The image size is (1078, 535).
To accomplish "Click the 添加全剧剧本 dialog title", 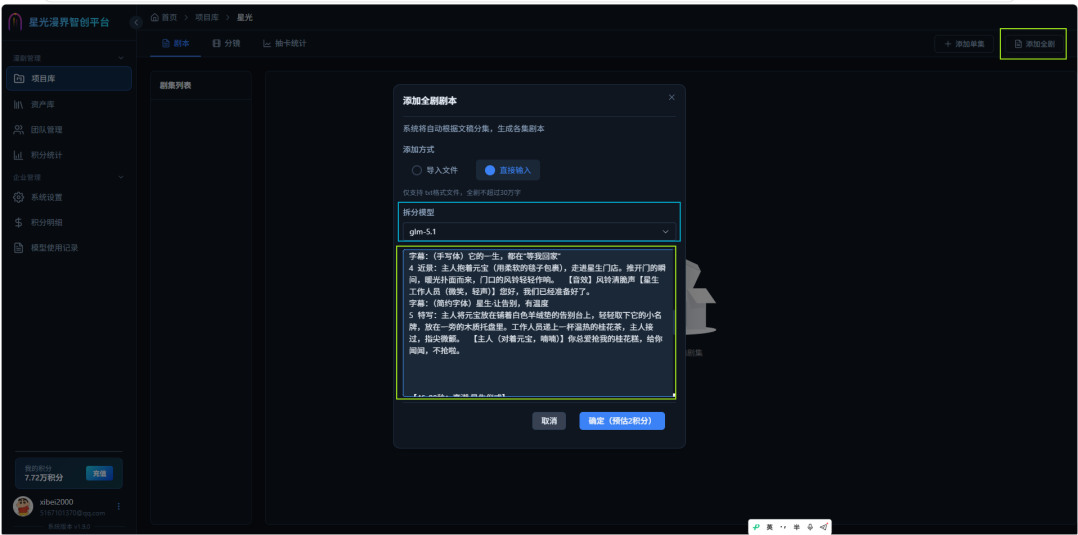I will point(430,100).
